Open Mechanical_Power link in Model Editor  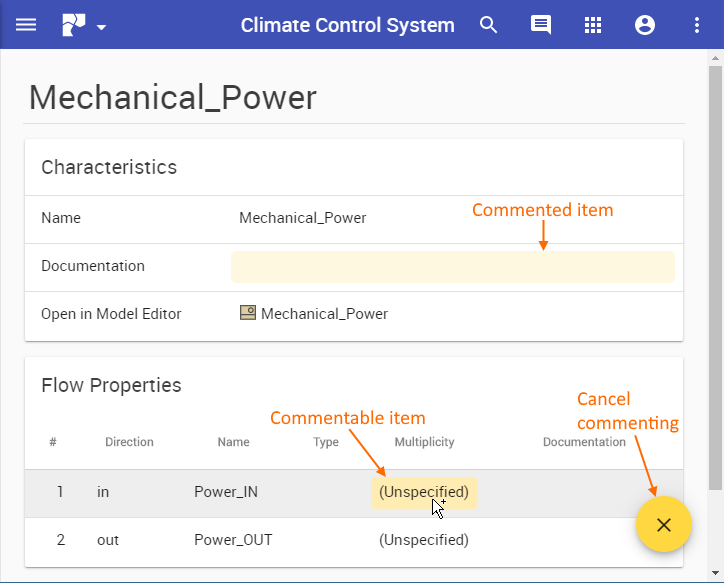[x=324, y=314]
